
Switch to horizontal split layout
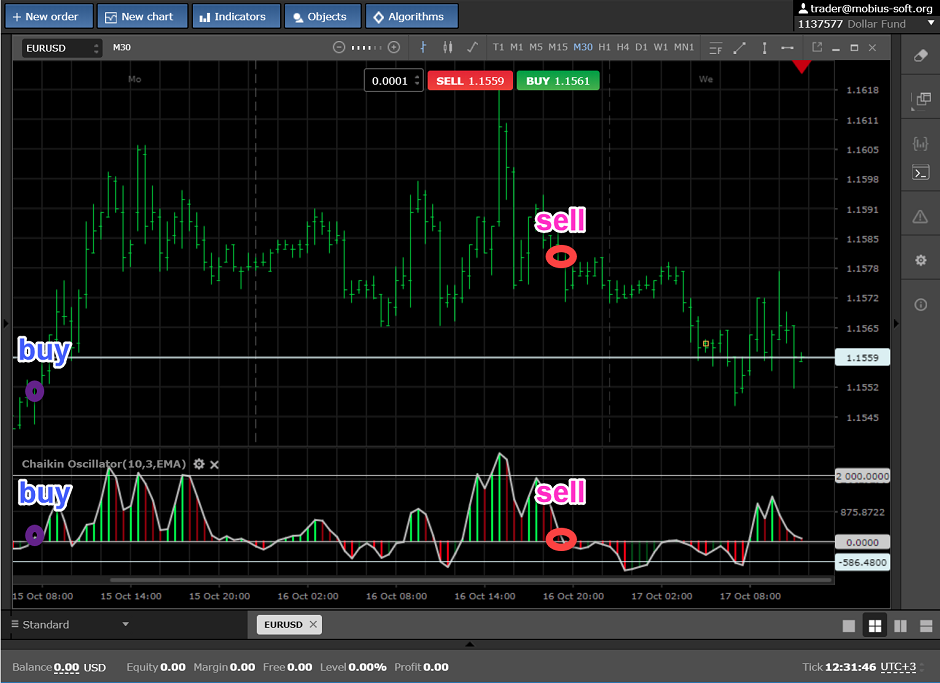(x=926, y=626)
